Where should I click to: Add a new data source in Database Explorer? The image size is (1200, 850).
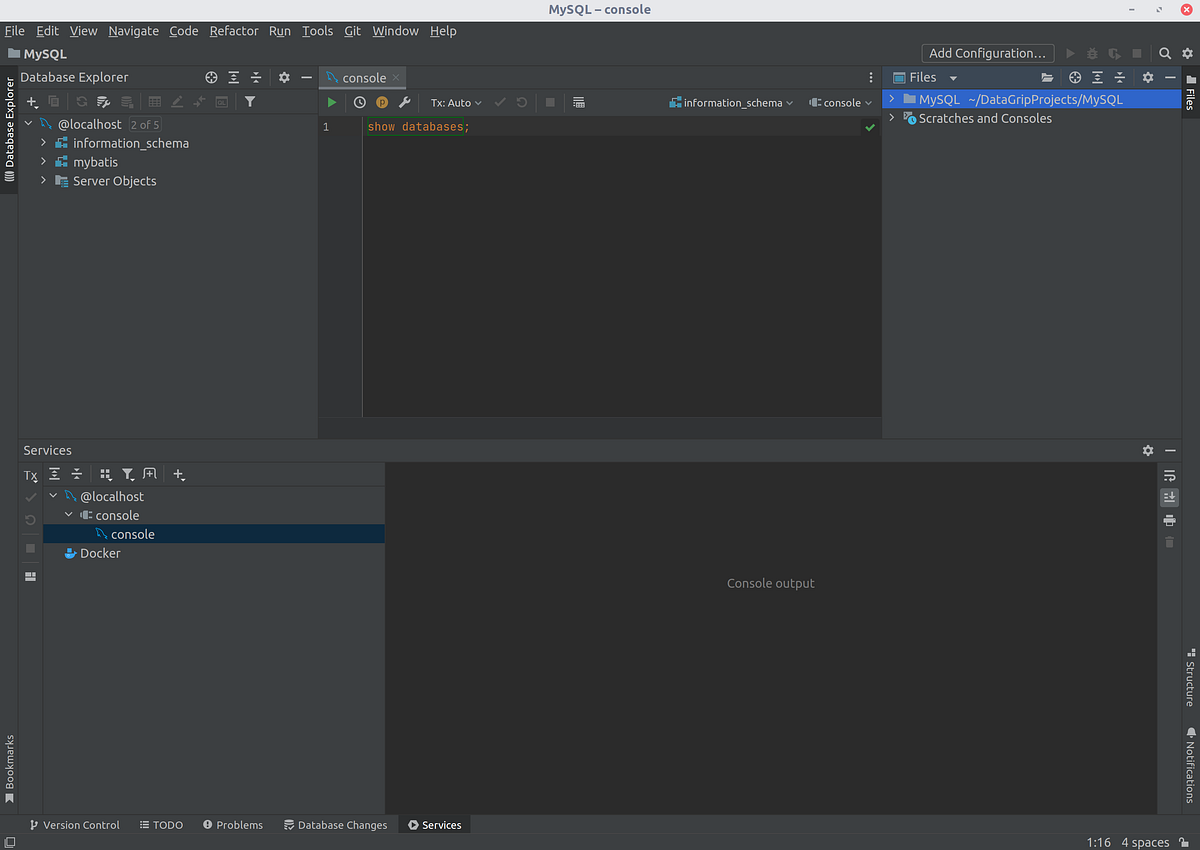click(31, 101)
